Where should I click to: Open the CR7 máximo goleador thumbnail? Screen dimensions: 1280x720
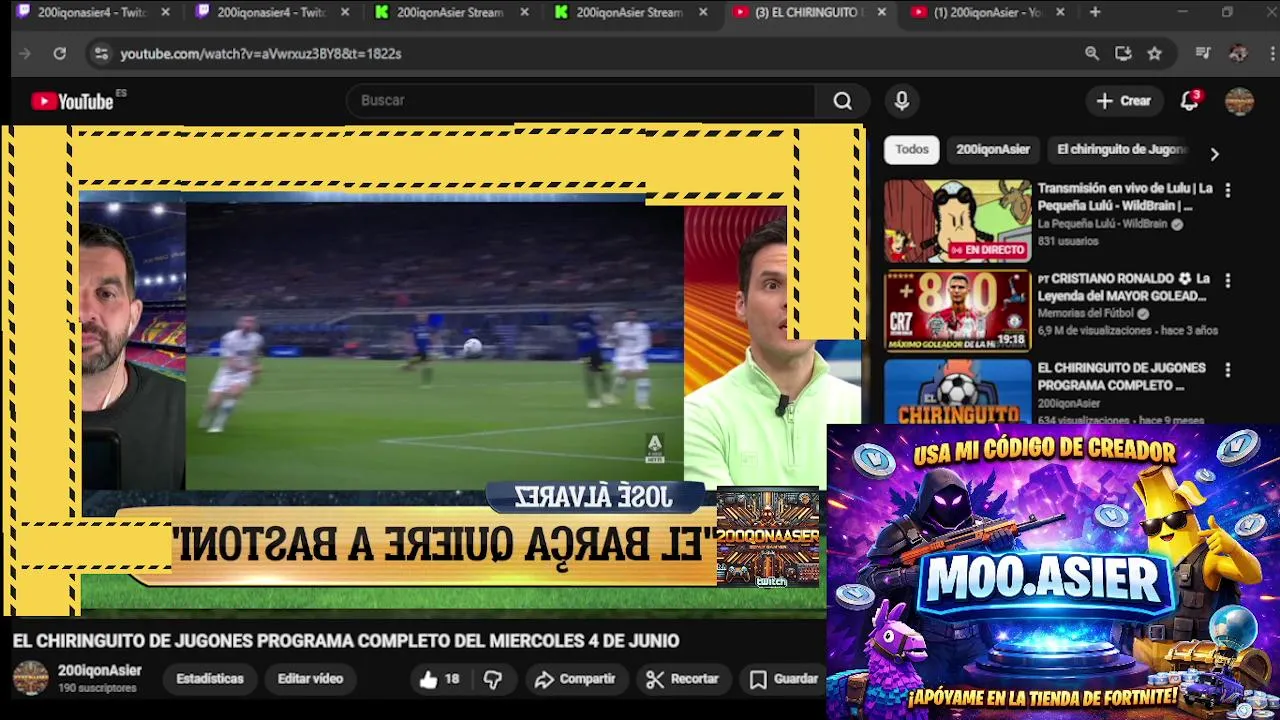tap(957, 311)
